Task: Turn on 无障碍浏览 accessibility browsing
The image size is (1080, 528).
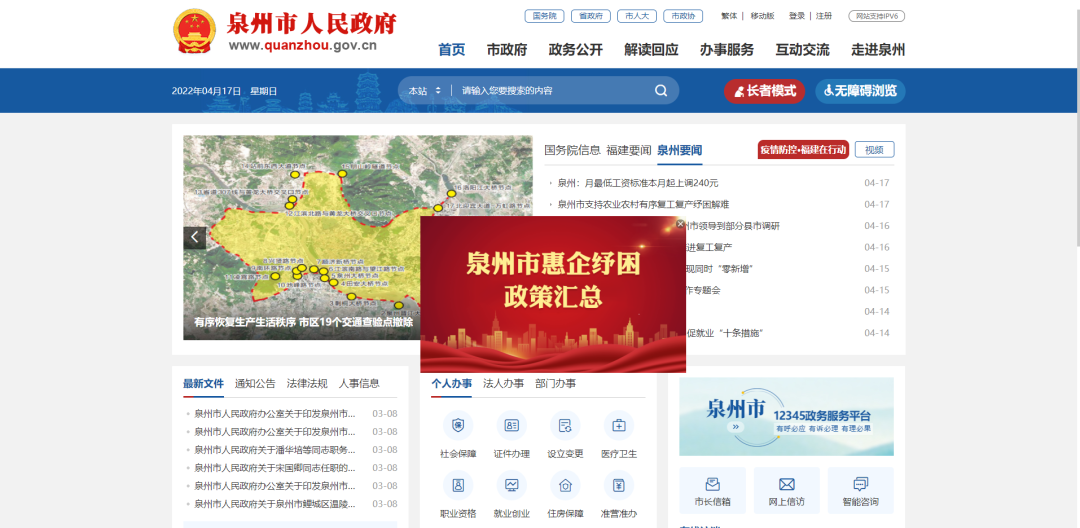Action: click(x=860, y=91)
